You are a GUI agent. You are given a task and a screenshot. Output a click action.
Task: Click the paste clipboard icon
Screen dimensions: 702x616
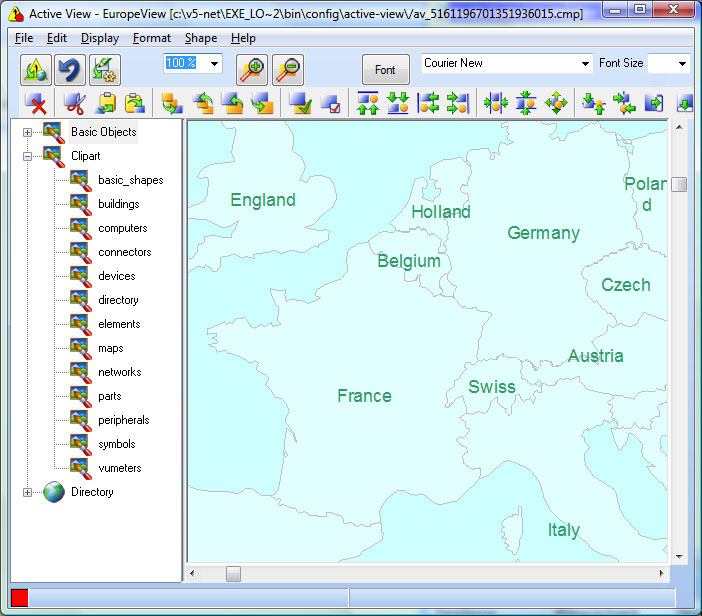coord(134,103)
